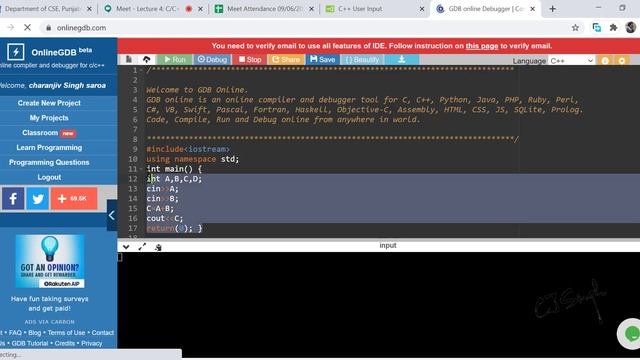Open the Chrome profile avatar

[x=631, y=28]
